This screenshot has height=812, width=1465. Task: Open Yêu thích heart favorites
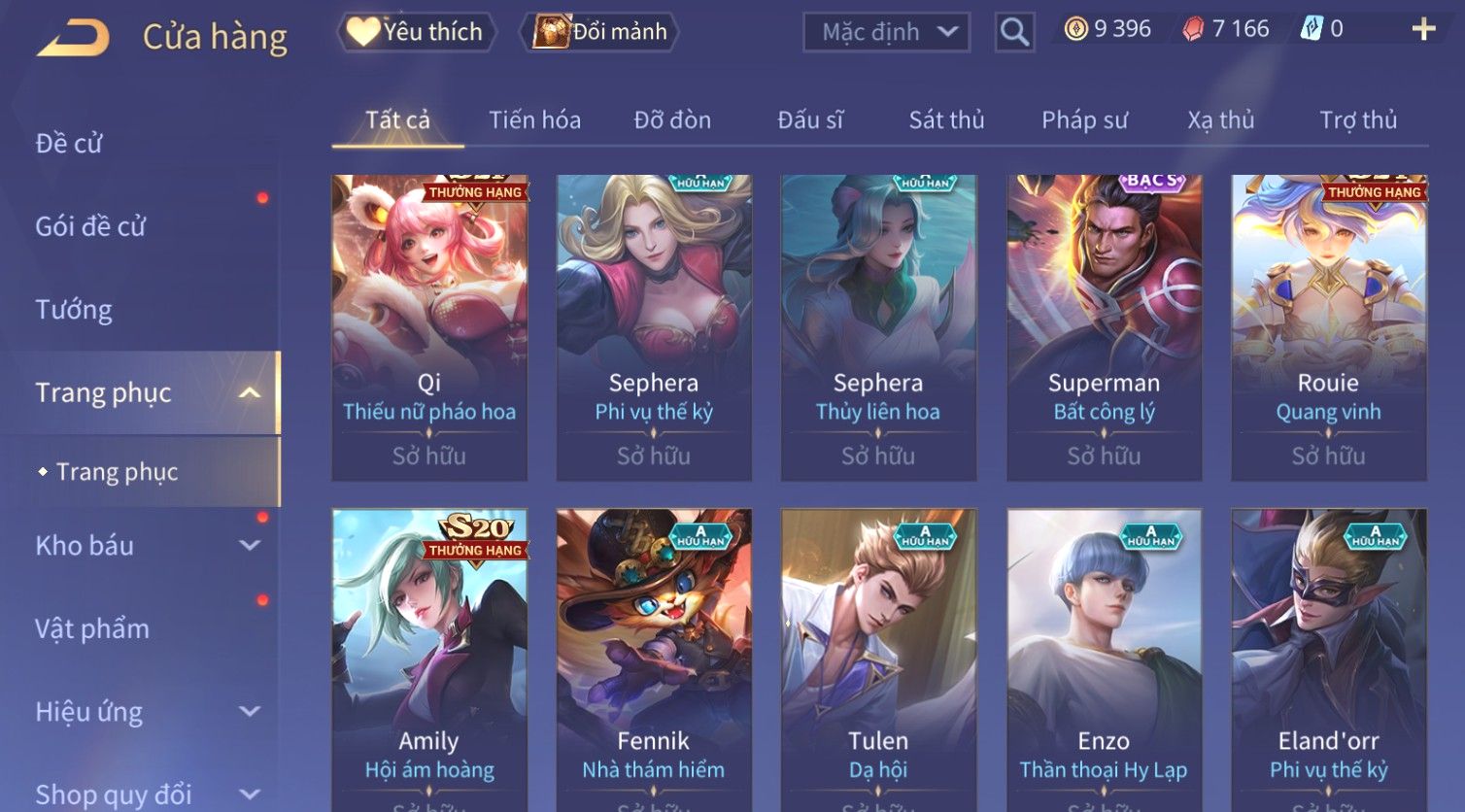416,32
